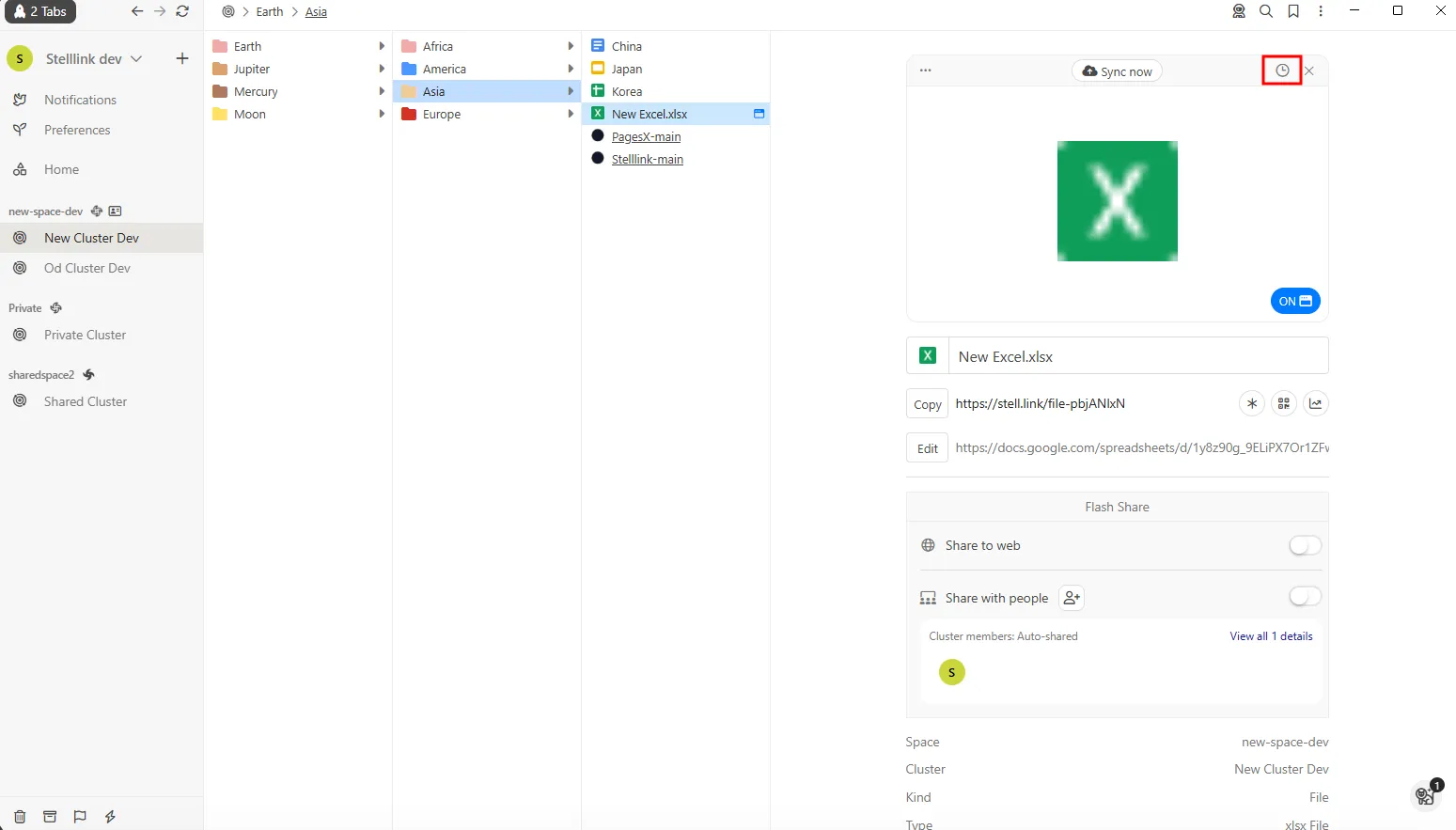Click the New Excel.xlsx file name field
1456x830 pixels.
1136,356
